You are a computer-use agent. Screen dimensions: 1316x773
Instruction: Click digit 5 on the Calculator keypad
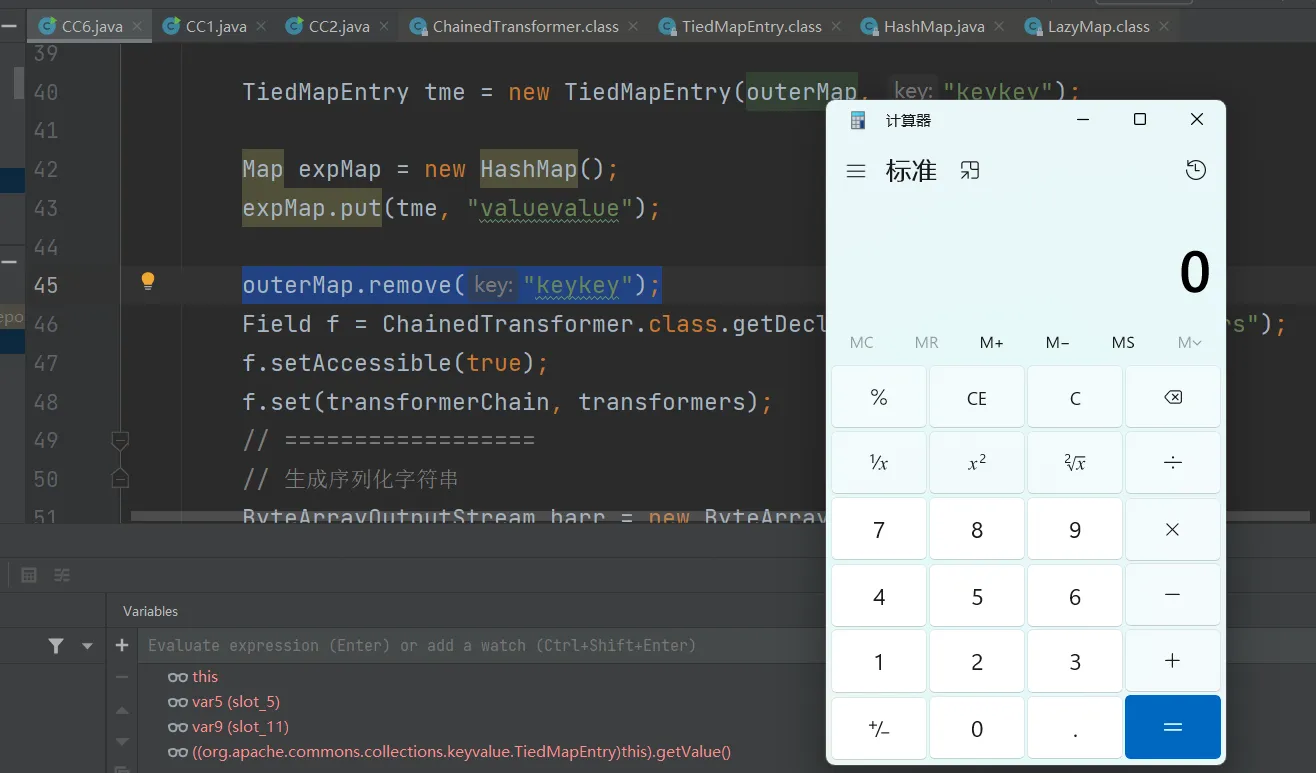[x=977, y=595]
